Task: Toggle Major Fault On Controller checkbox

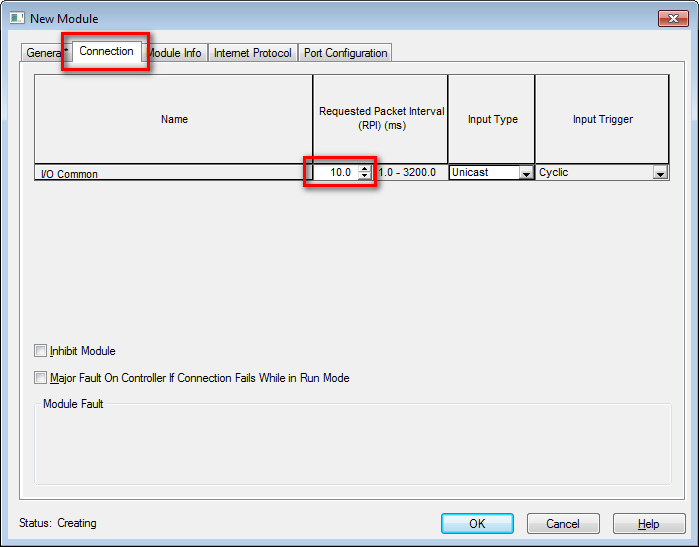Action: click(x=41, y=378)
